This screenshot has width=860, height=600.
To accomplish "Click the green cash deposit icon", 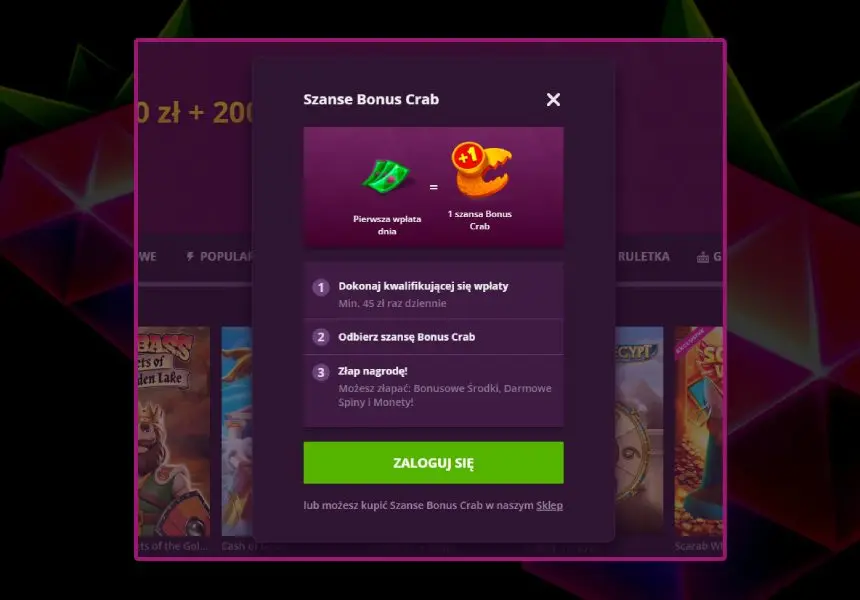I will pyautogui.click(x=386, y=177).
